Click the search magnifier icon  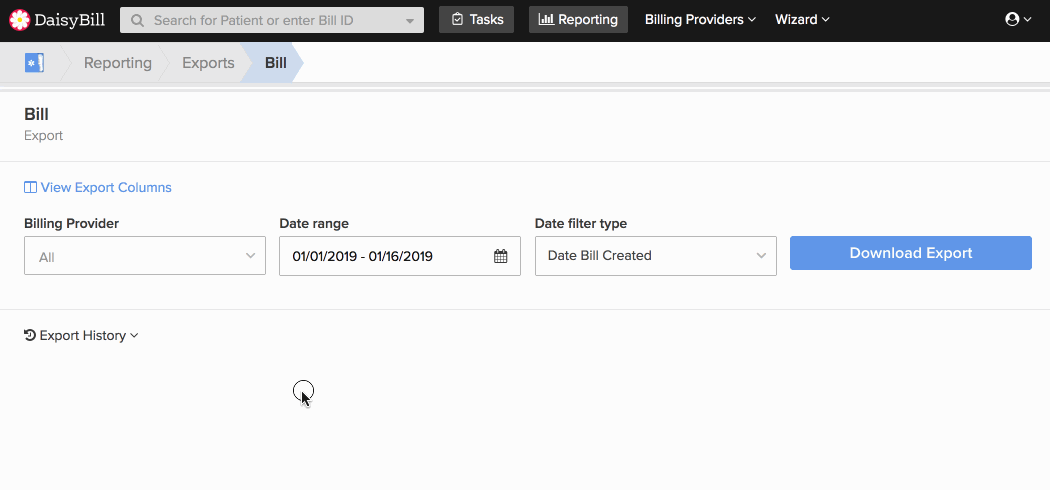137,20
